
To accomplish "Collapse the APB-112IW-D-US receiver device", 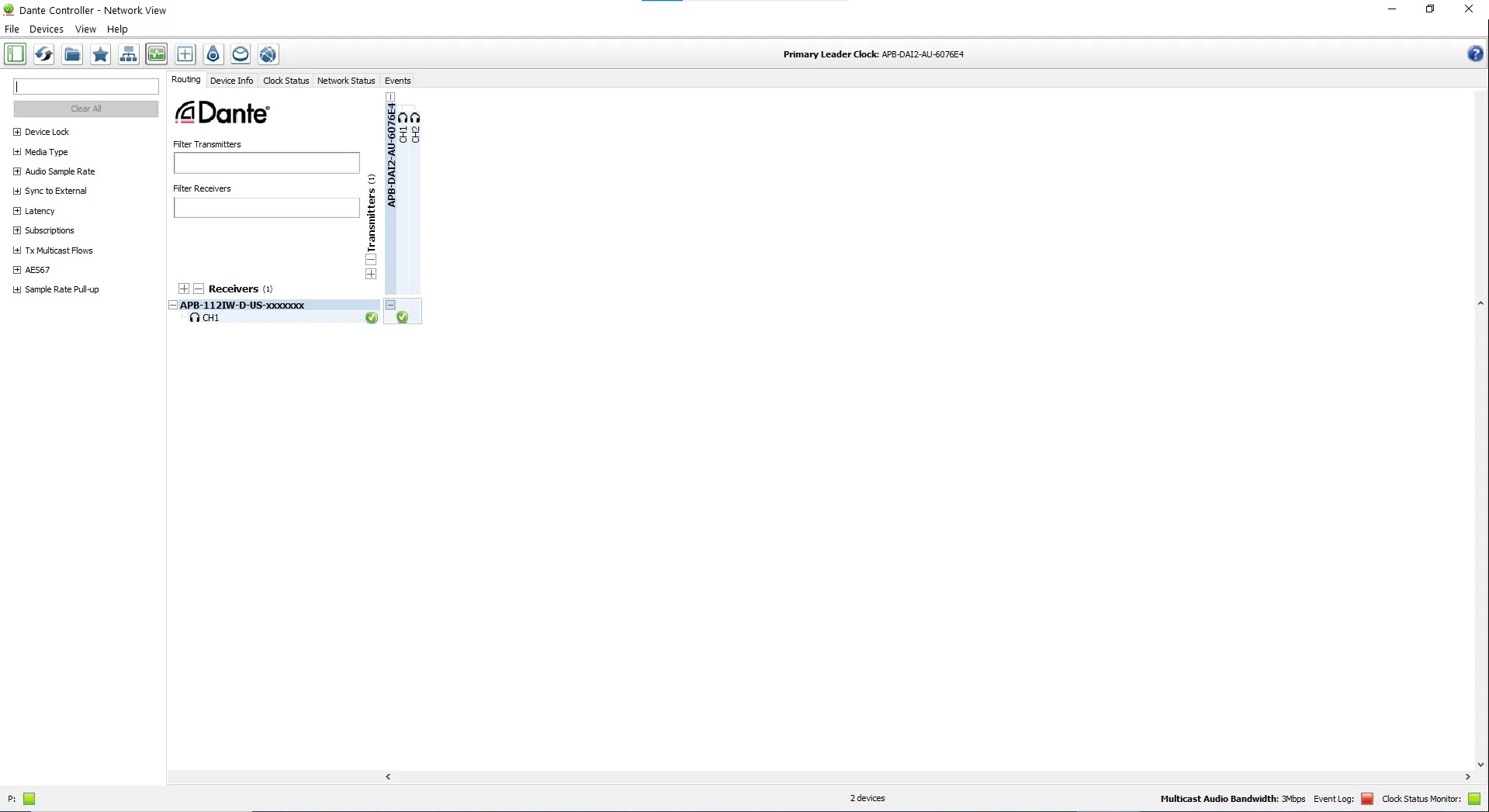I will [x=173, y=306].
